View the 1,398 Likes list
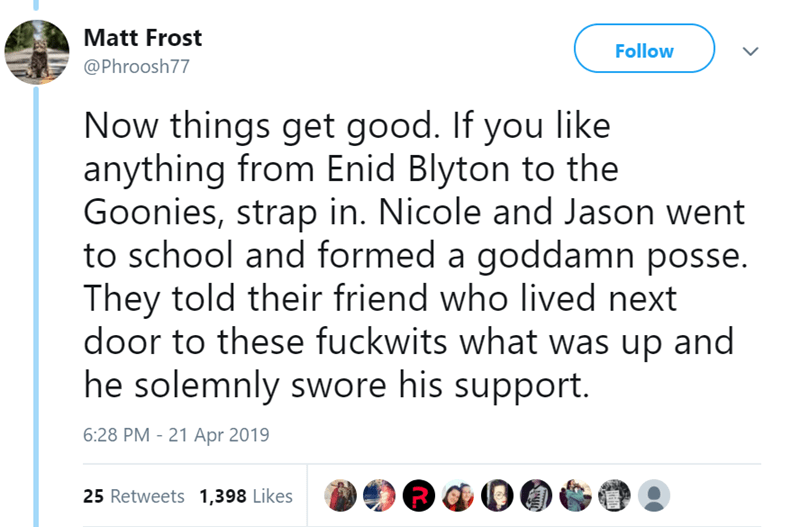Viewport: 800px width, 527px height. (246, 496)
